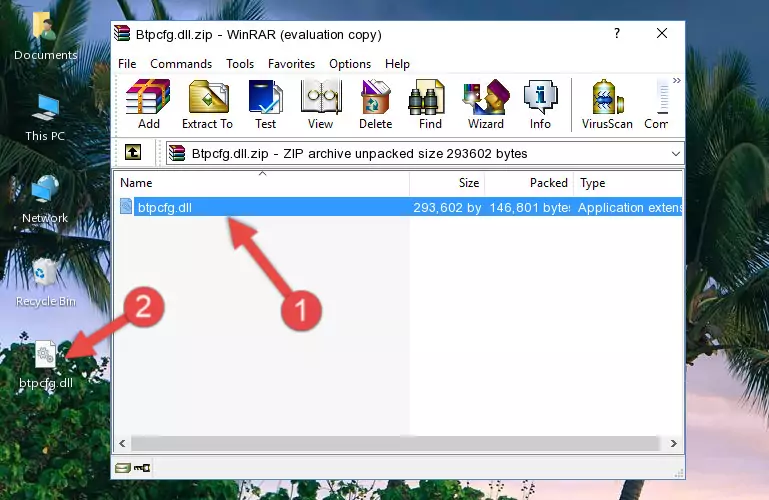Click the btpcfg.dll file icon in list
The image size is (769, 500).
pyautogui.click(x=126, y=207)
